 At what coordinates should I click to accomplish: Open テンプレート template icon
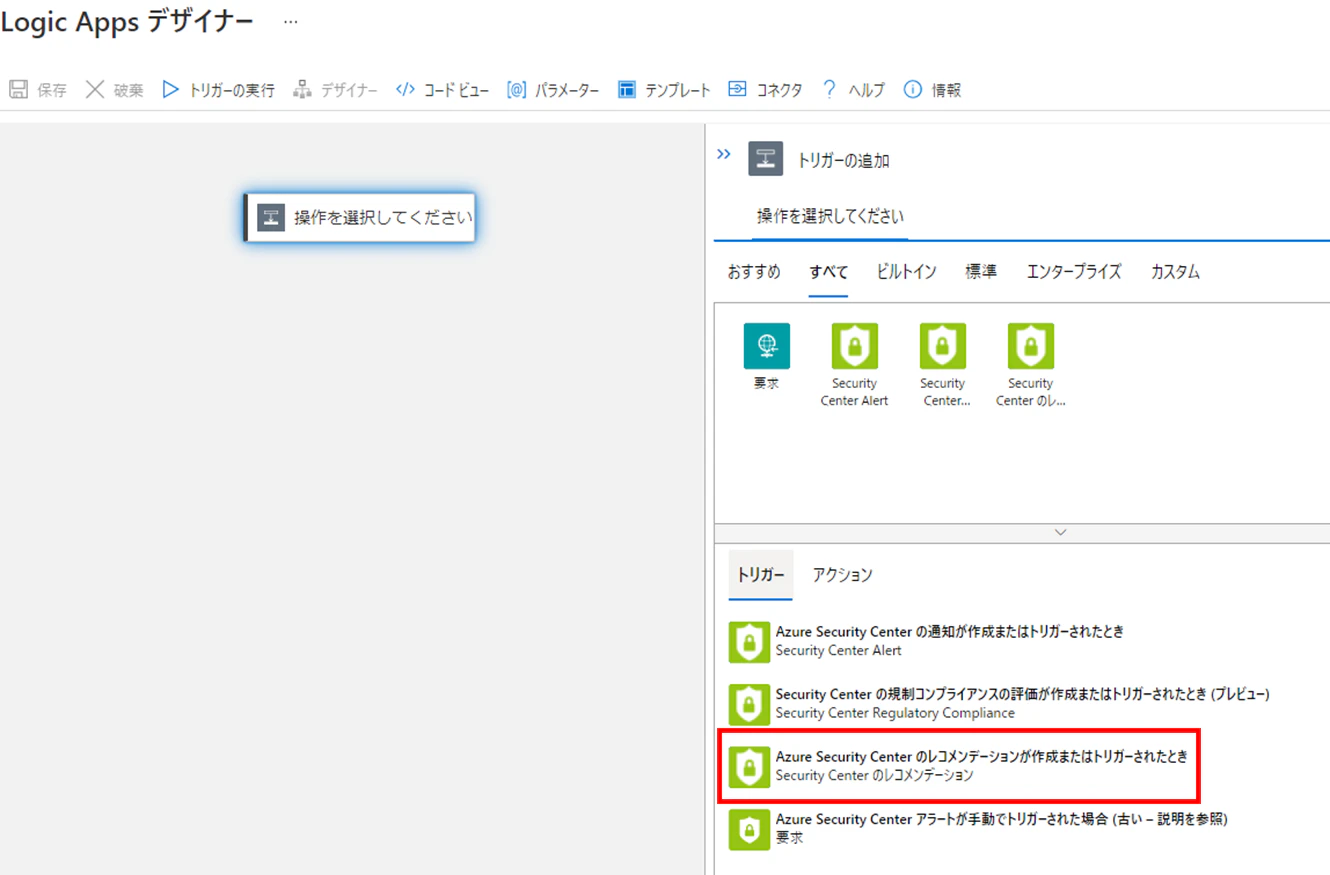pyautogui.click(x=627, y=90)
